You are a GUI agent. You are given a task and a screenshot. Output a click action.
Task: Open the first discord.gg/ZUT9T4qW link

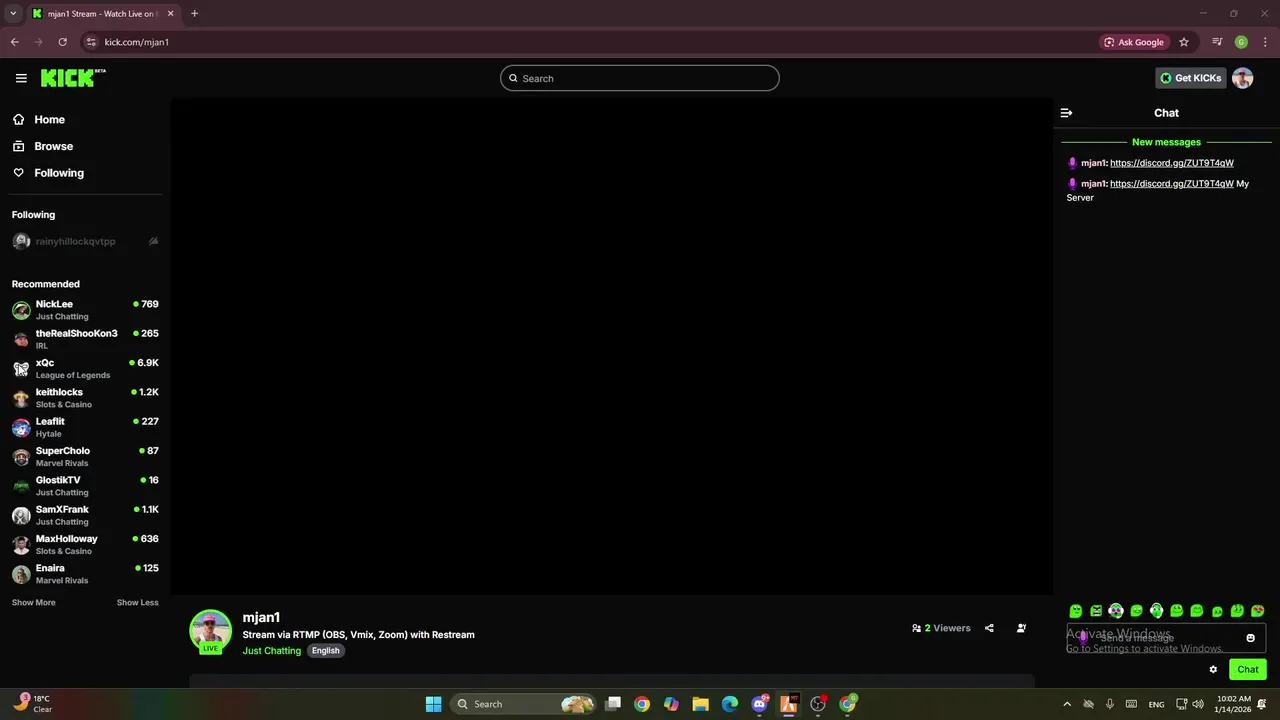(1171, 163)
